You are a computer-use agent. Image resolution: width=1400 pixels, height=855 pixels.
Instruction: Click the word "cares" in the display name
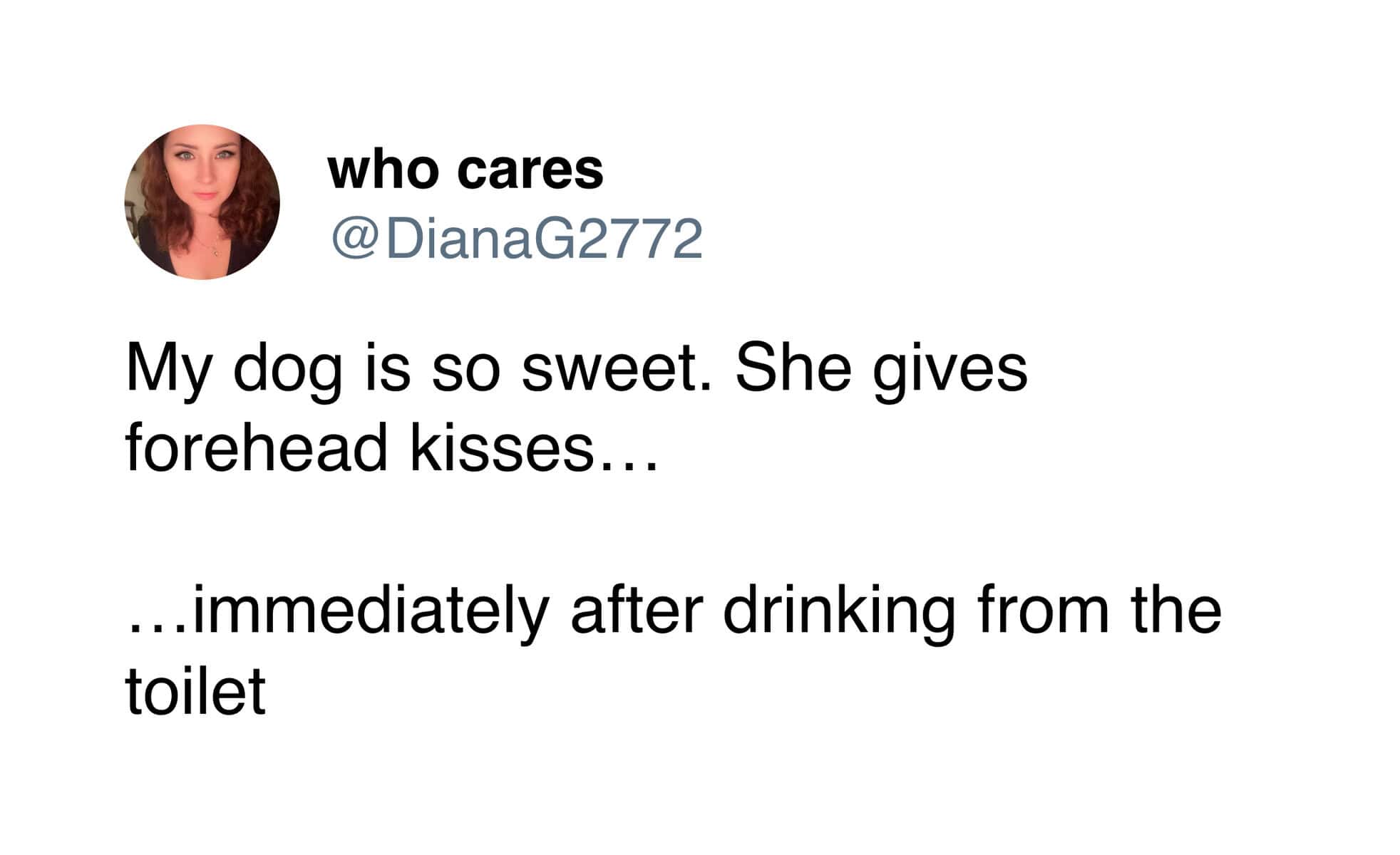click(530, 170)
